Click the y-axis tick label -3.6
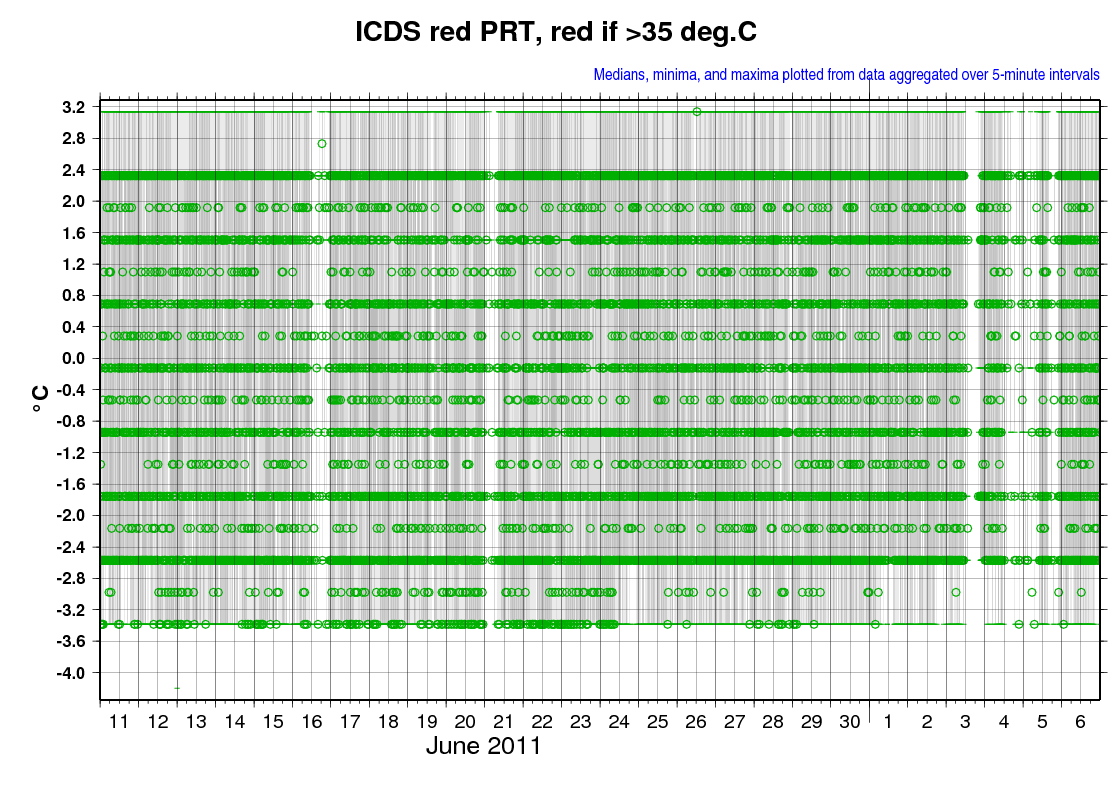 pyautogui.click(x=71, y=641)
